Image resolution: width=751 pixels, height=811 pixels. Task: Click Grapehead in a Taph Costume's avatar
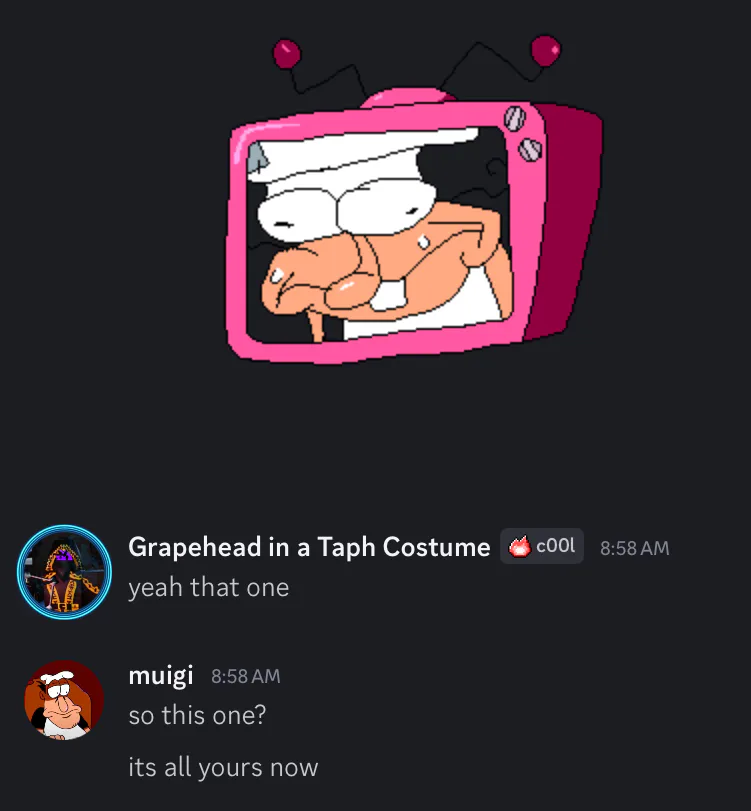(64, 572)
